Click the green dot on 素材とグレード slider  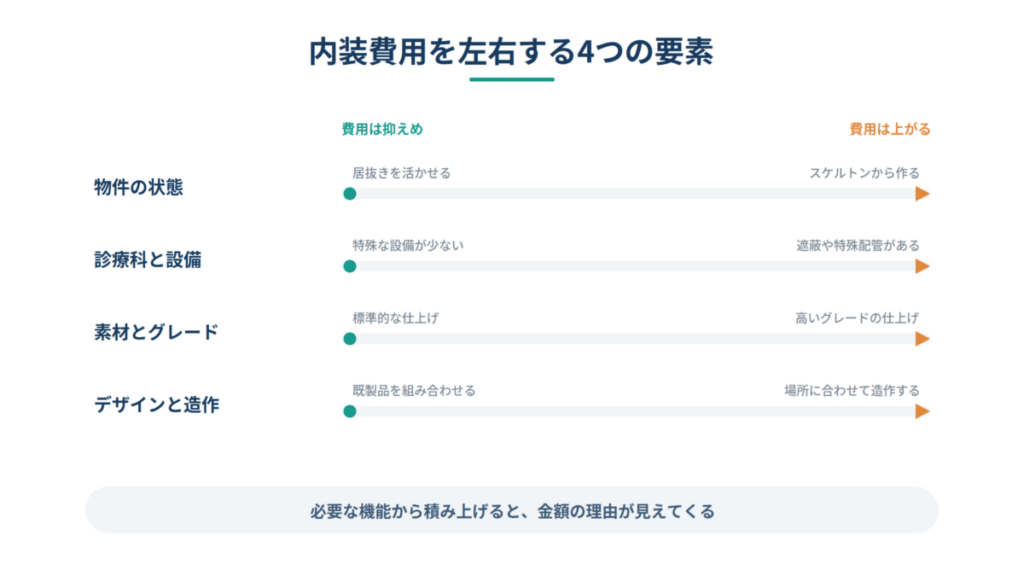coord(349,338)
